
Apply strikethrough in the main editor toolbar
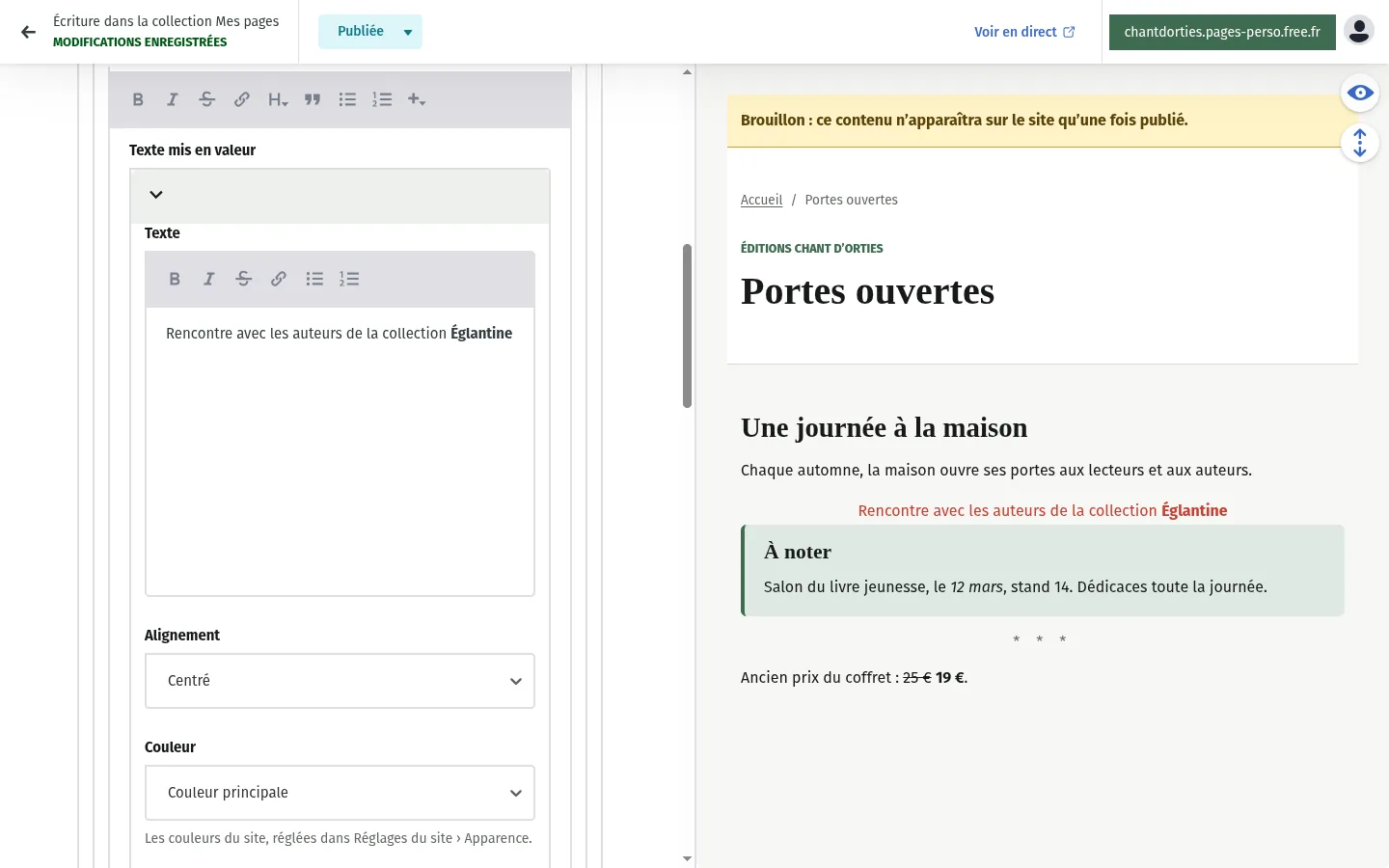pyautogui.click(x=207, y=99)
